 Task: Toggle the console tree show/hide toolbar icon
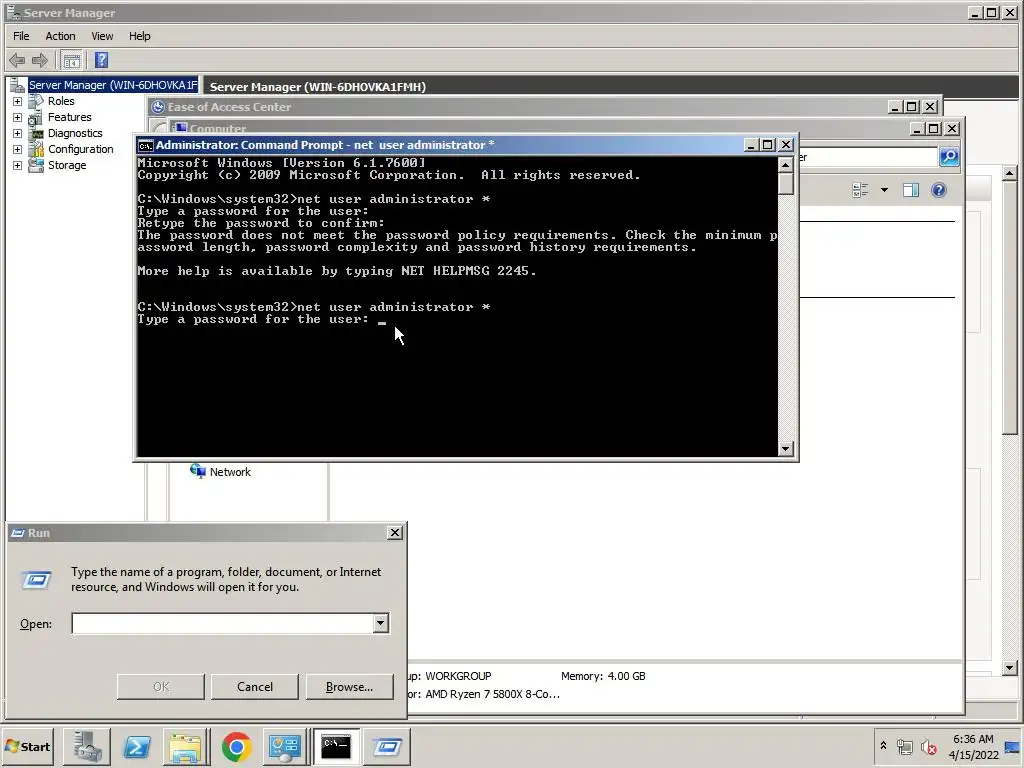tap(71, 61)
